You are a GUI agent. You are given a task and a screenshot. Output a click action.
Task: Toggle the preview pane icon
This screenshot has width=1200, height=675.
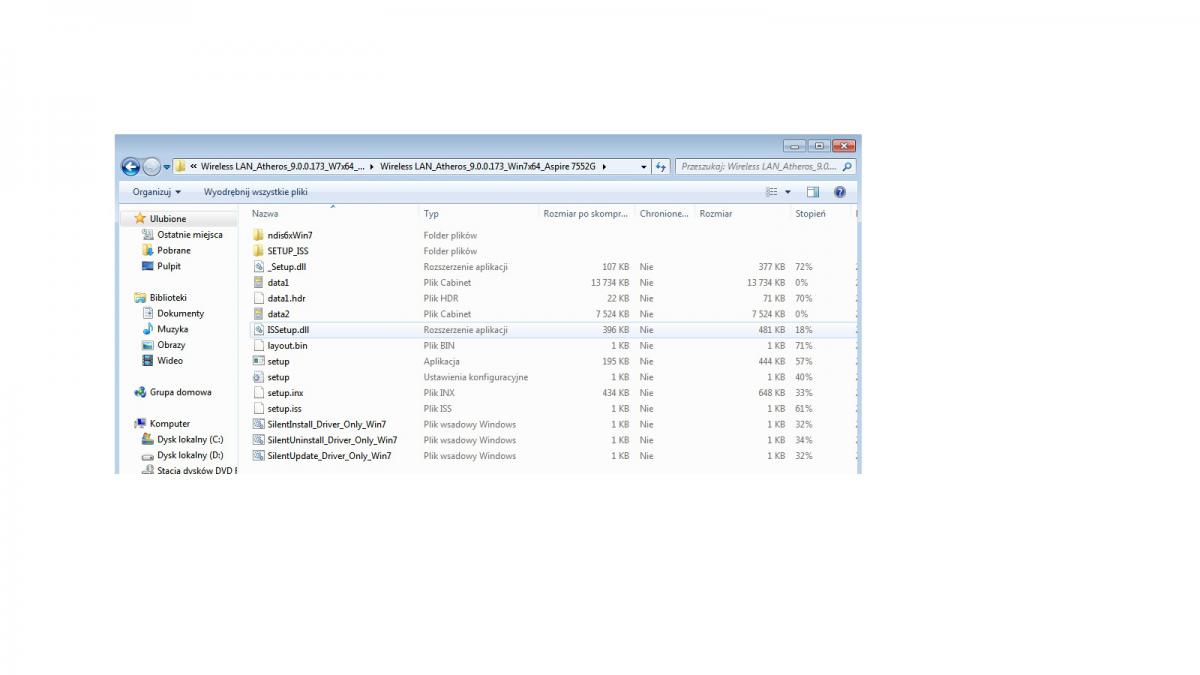point(813,192)
